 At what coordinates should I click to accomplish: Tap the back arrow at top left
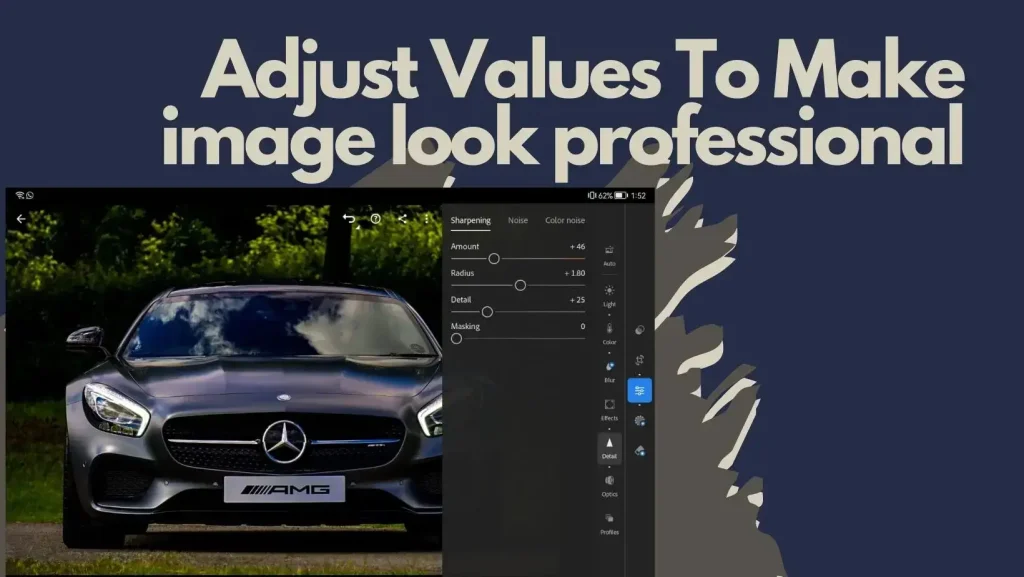(x=19, y=218)
